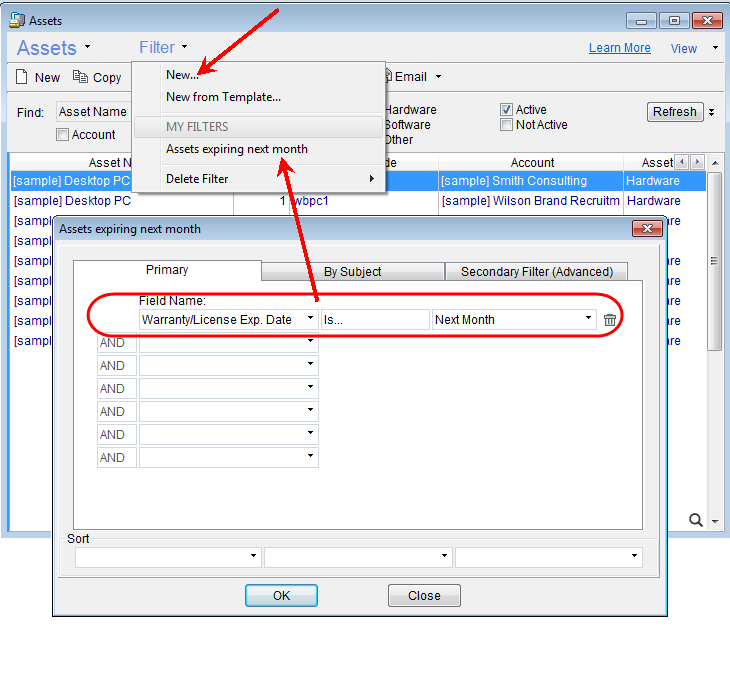Image resolution: width=730 pixels, height=678 pixels.
Task: Expand the Next Month value dropdown
Action: click(x=588, y=319)
